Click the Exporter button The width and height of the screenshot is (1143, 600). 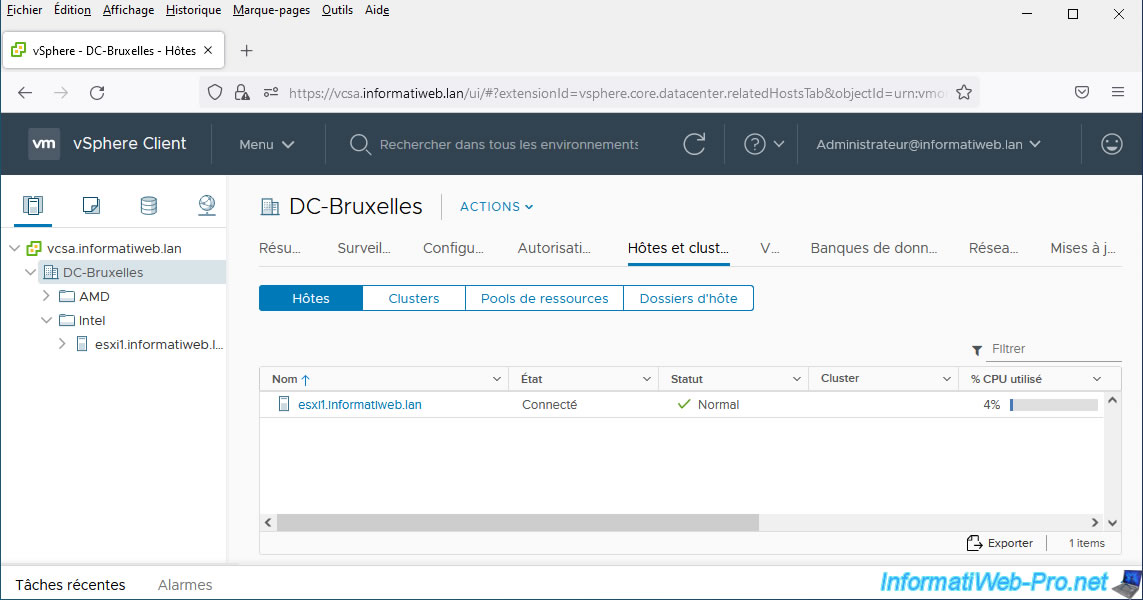[999, 543]
